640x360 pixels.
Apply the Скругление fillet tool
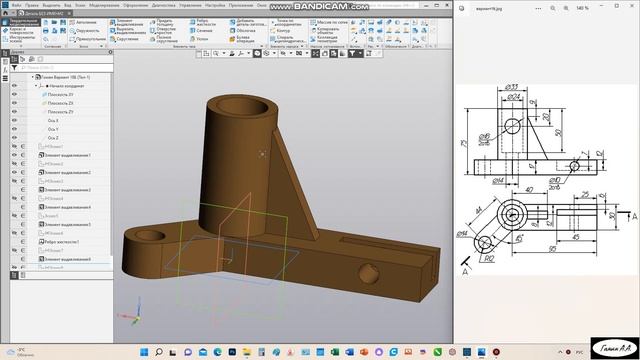124,39
